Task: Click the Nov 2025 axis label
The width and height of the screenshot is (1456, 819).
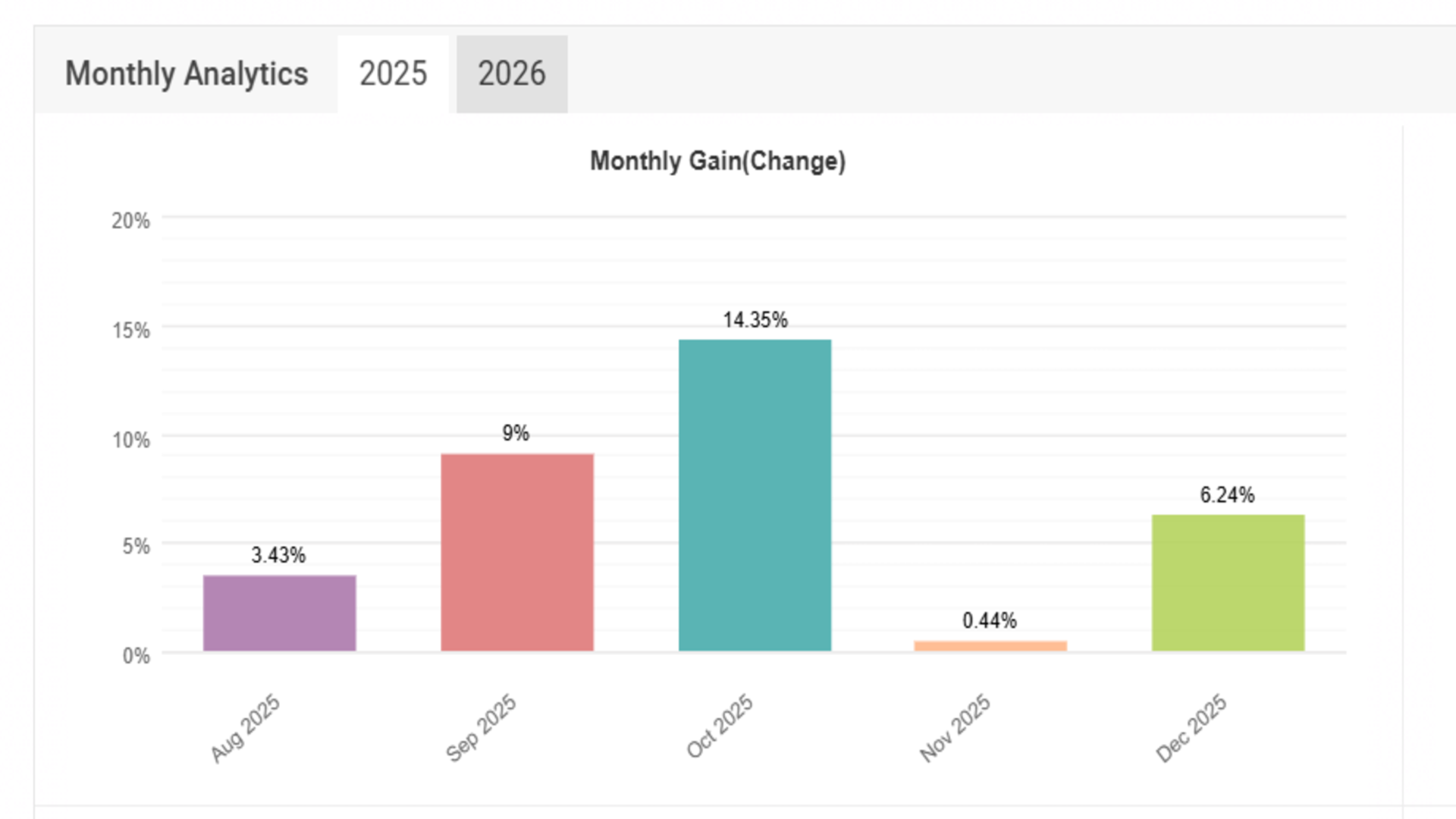Action: point(955,727)
